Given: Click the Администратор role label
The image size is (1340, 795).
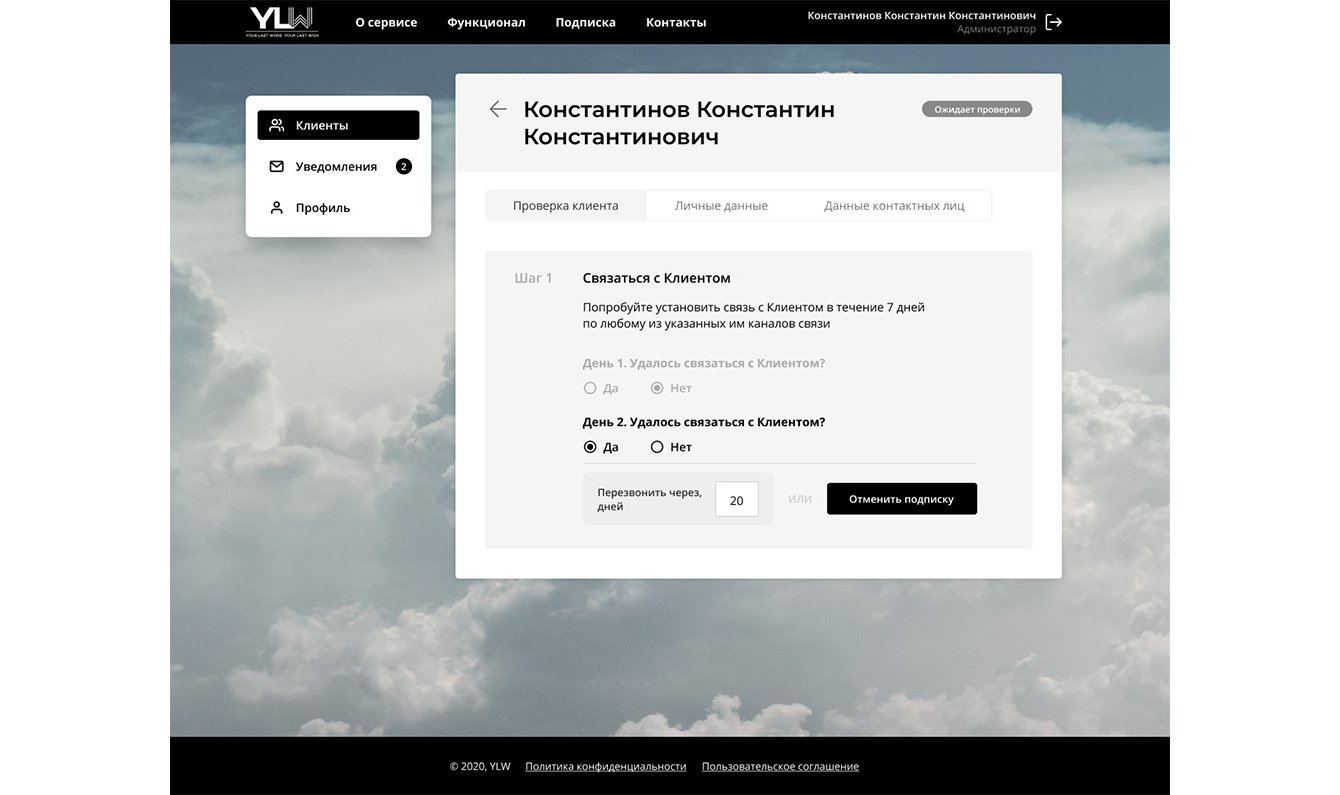Looking at the screenshot, I should pyautogui.click(x=997, y=30).
